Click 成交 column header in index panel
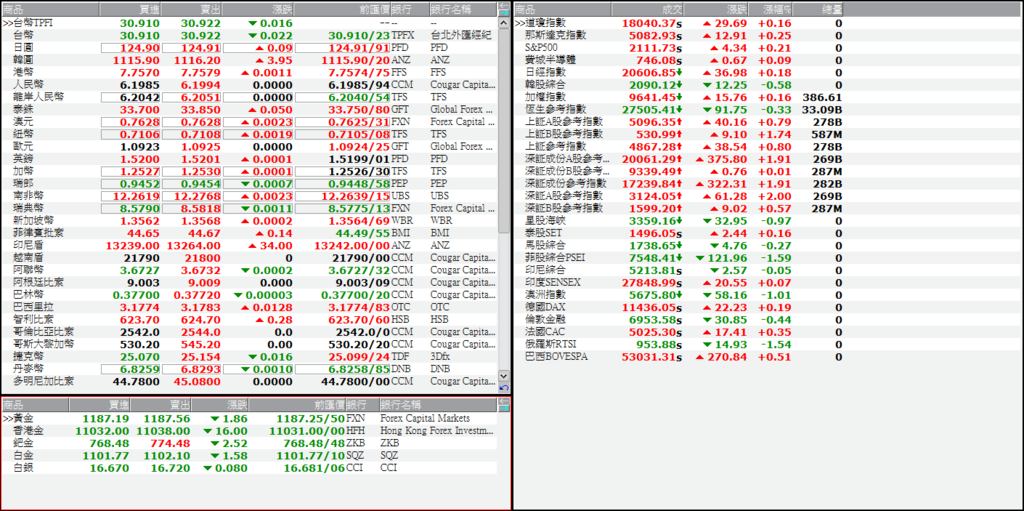The image size is (1024, 511). click(648, 9)
